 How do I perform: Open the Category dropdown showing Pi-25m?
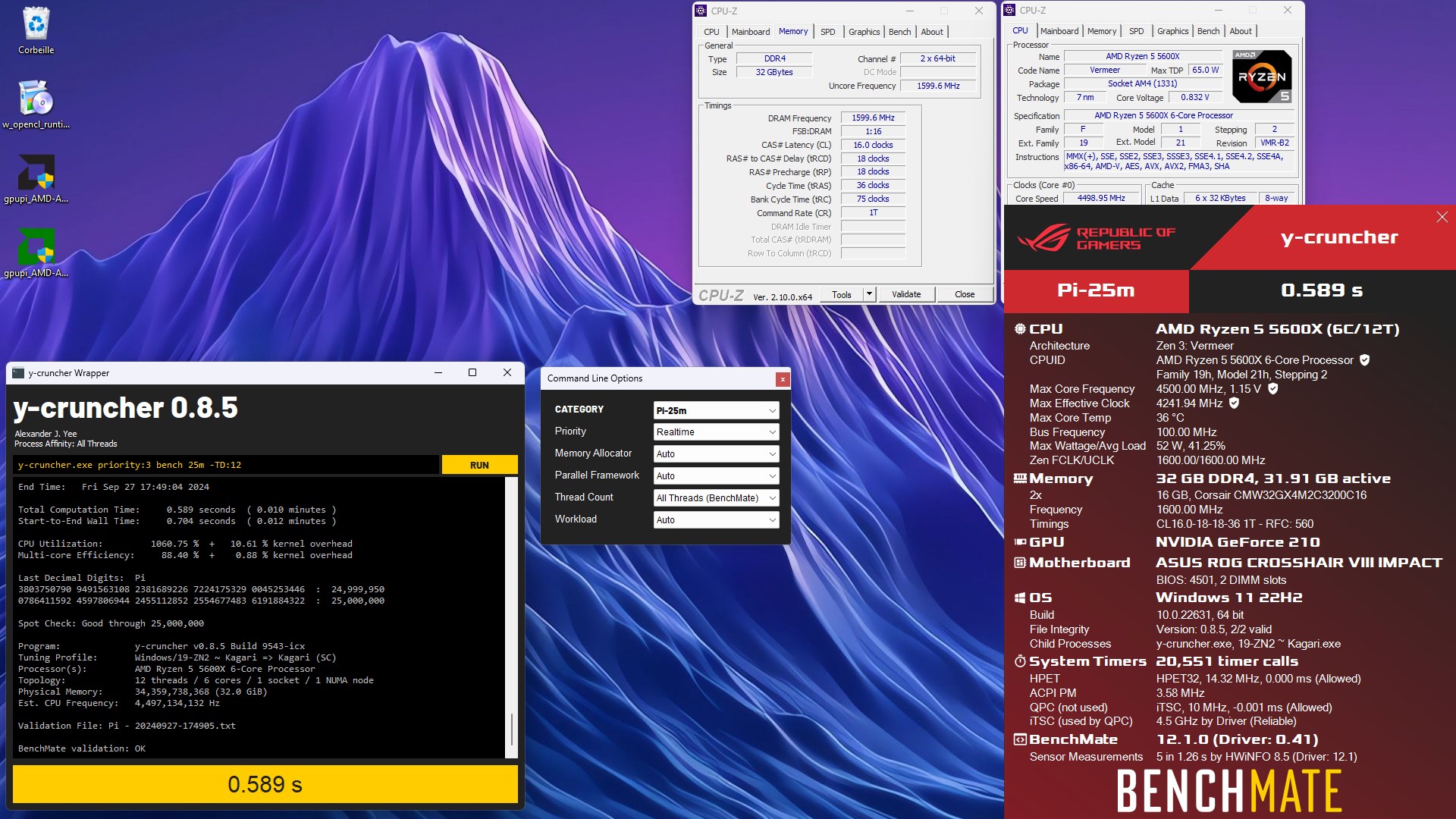[716, 410]
